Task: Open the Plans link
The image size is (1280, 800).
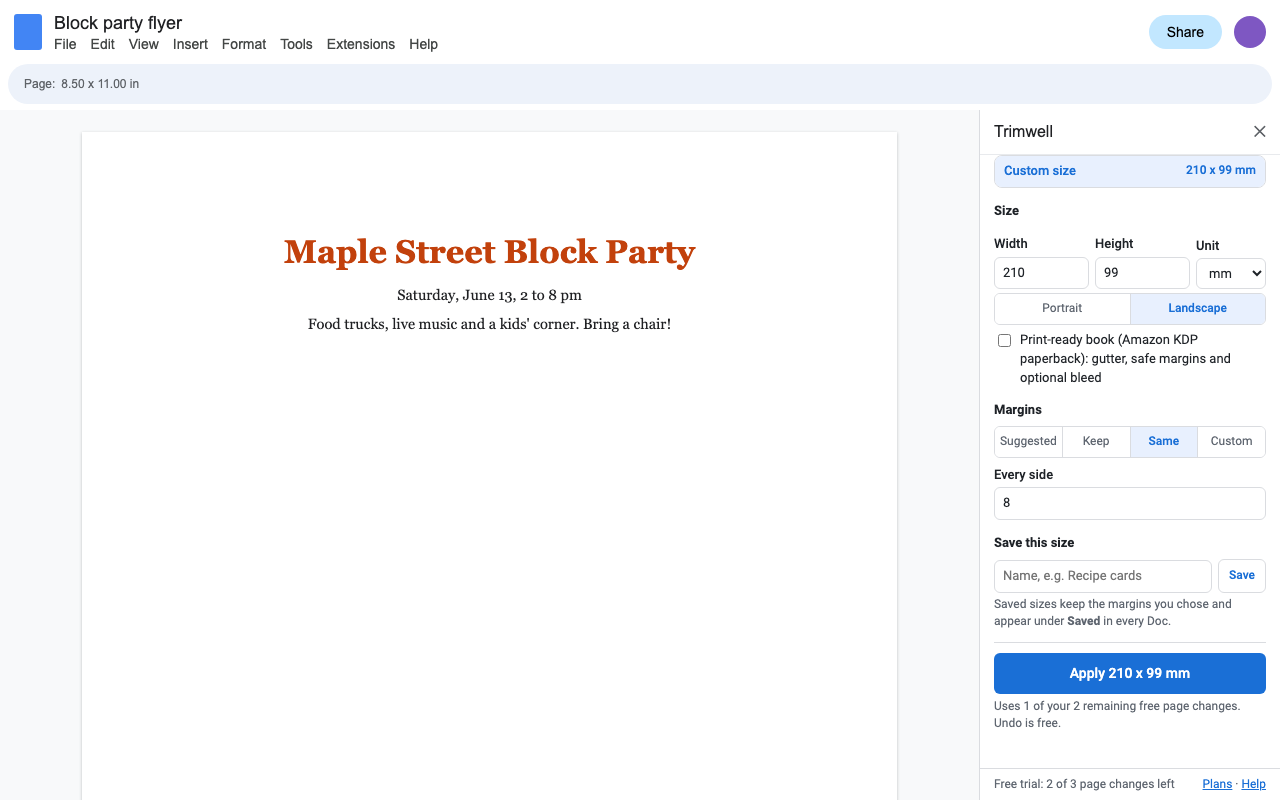Action: (1217, 784)
